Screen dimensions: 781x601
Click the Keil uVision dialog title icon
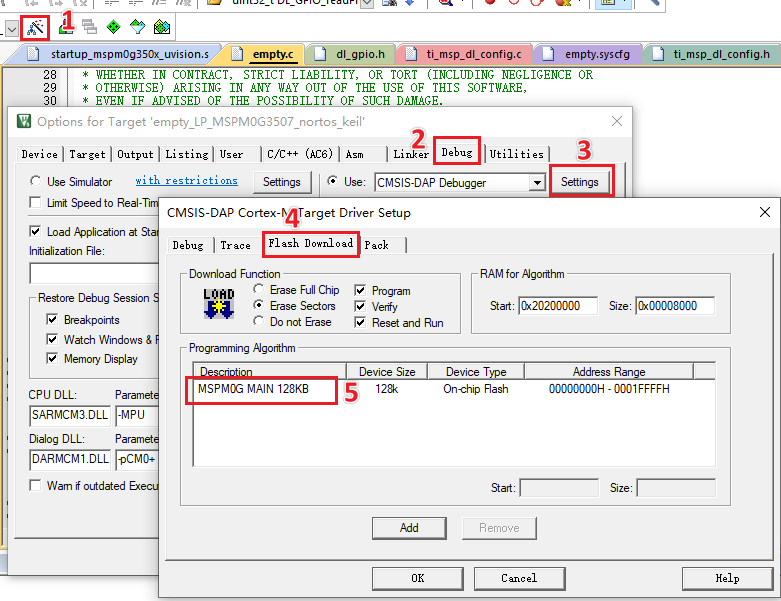pos(24,121)
